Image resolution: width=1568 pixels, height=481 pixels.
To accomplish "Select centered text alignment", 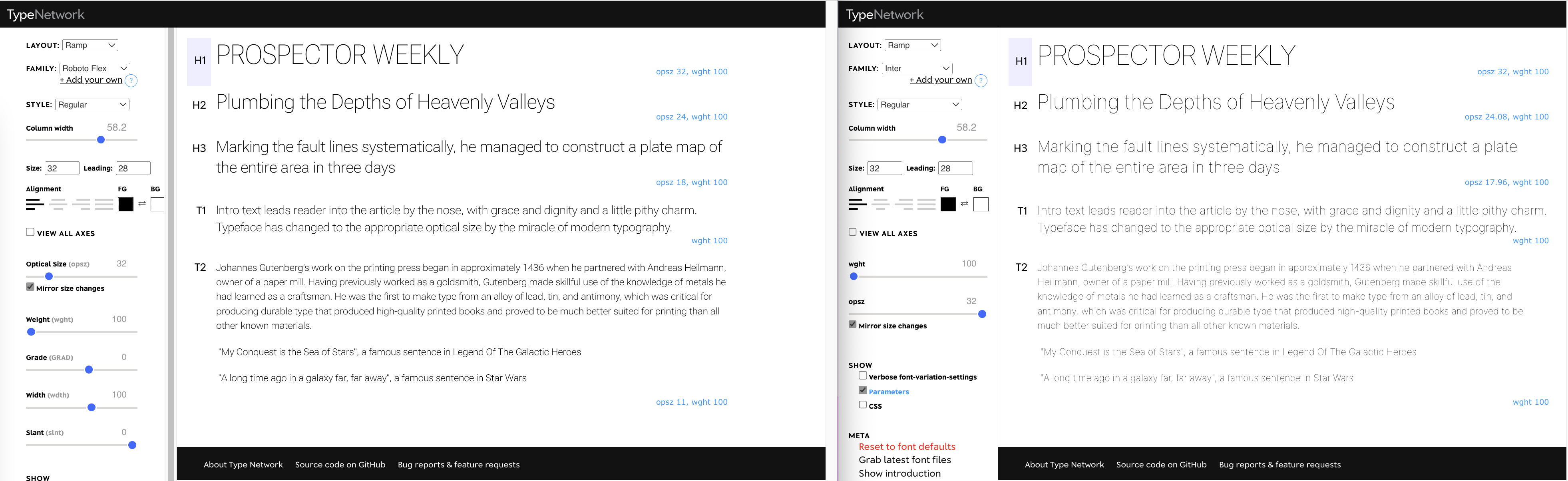I will (58, 205).
